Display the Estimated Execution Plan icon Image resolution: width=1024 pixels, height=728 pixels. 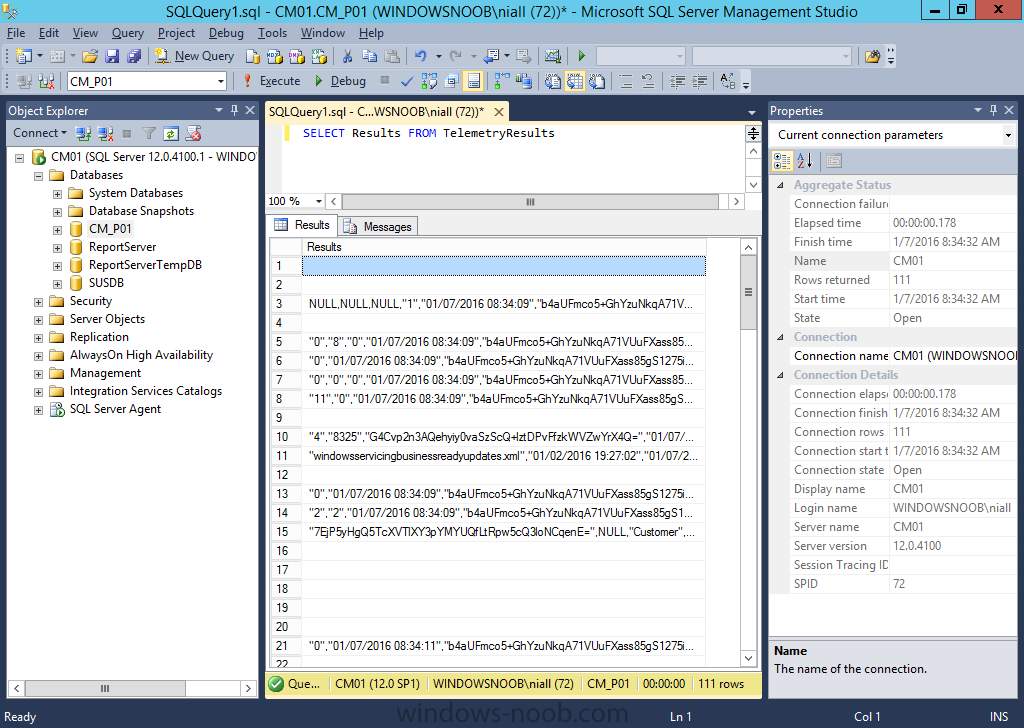point(429,81)
